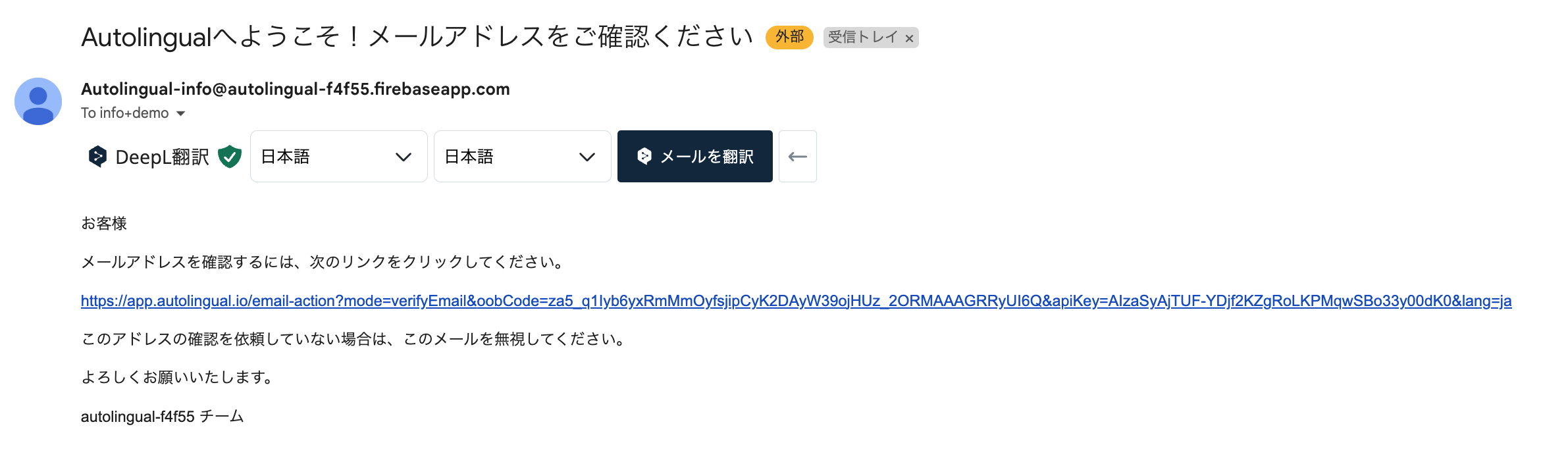
Task: Click the To info+demo recipient text
Action: (x=124, y=113)
